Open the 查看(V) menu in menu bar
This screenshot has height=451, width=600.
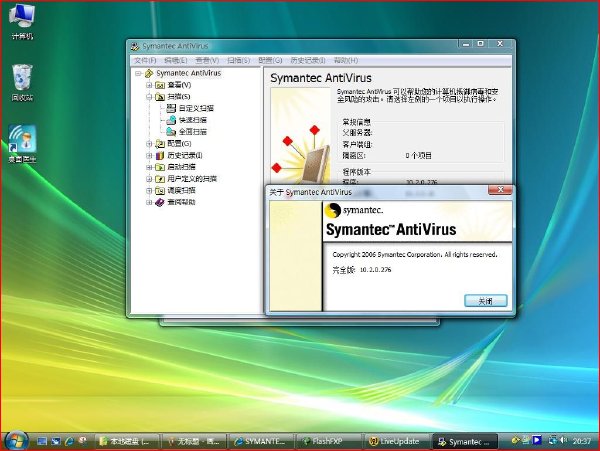tap(207, 60)
